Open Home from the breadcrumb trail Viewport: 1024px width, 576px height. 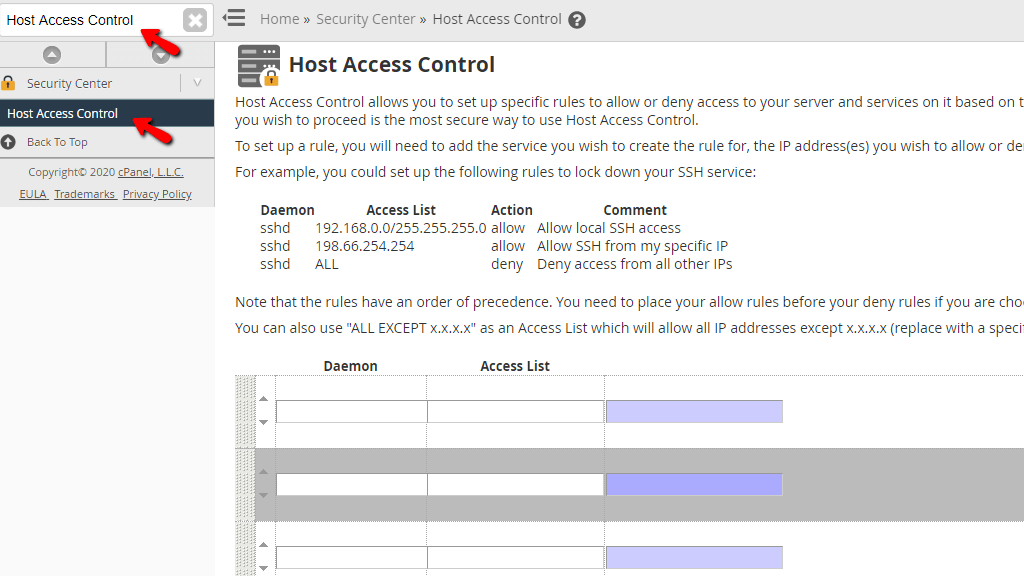[279, 18]
